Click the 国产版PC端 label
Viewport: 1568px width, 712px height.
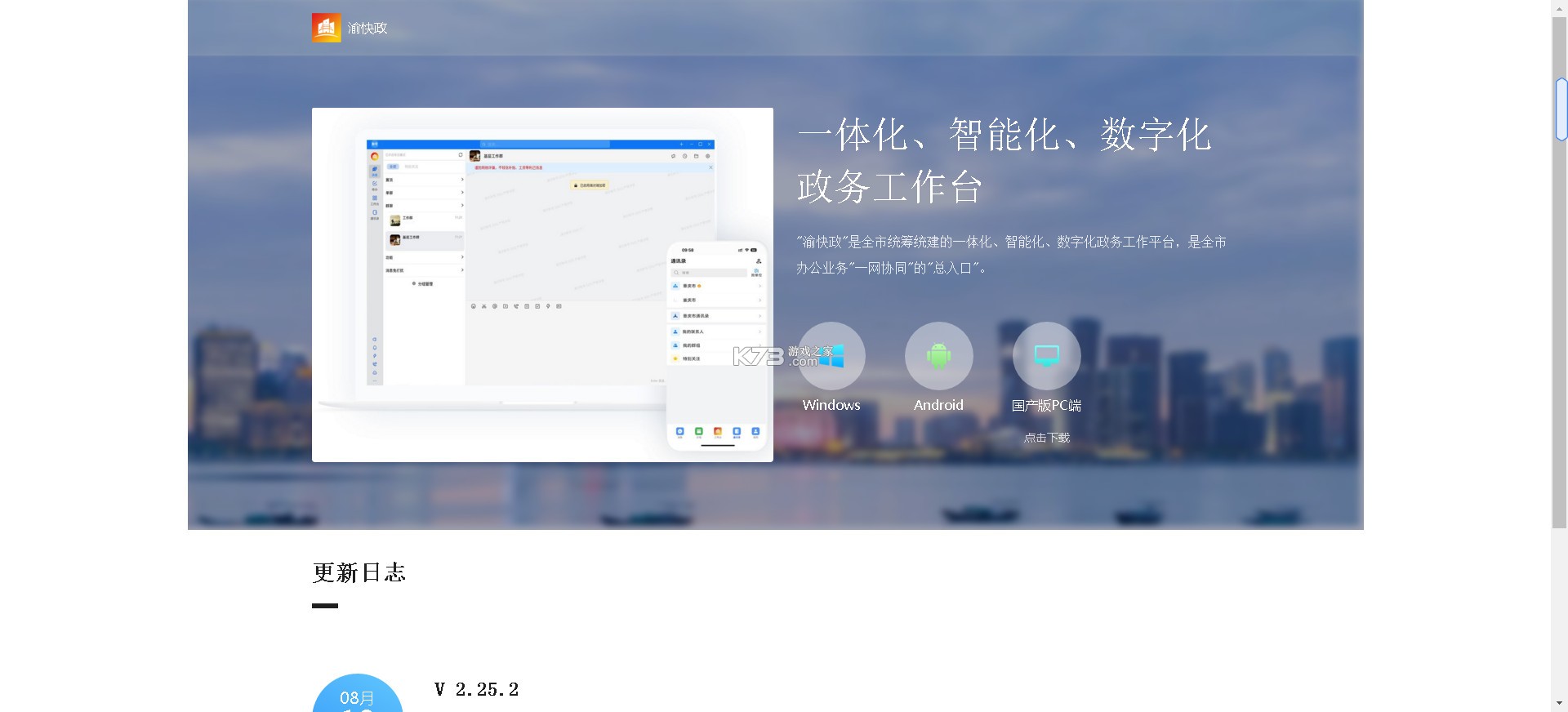(1046, 405)
